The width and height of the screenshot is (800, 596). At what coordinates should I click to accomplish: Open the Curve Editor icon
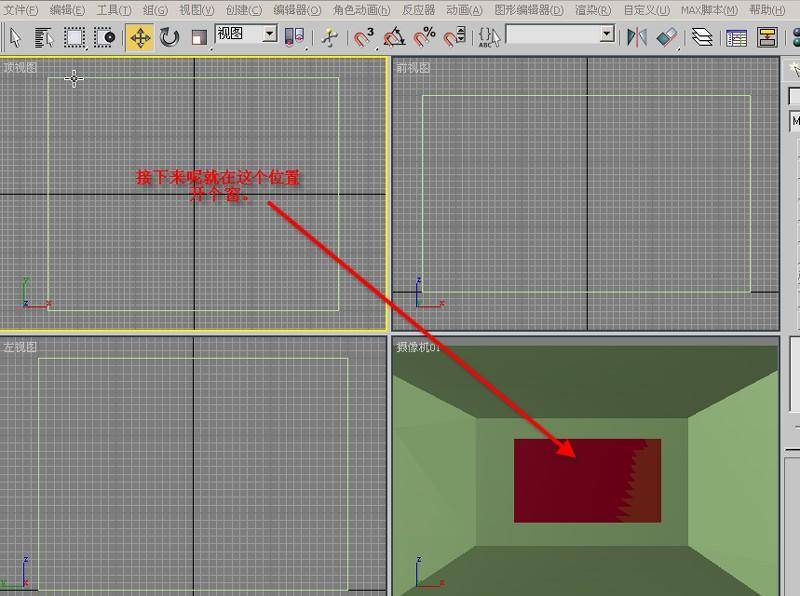click(737, 38)
